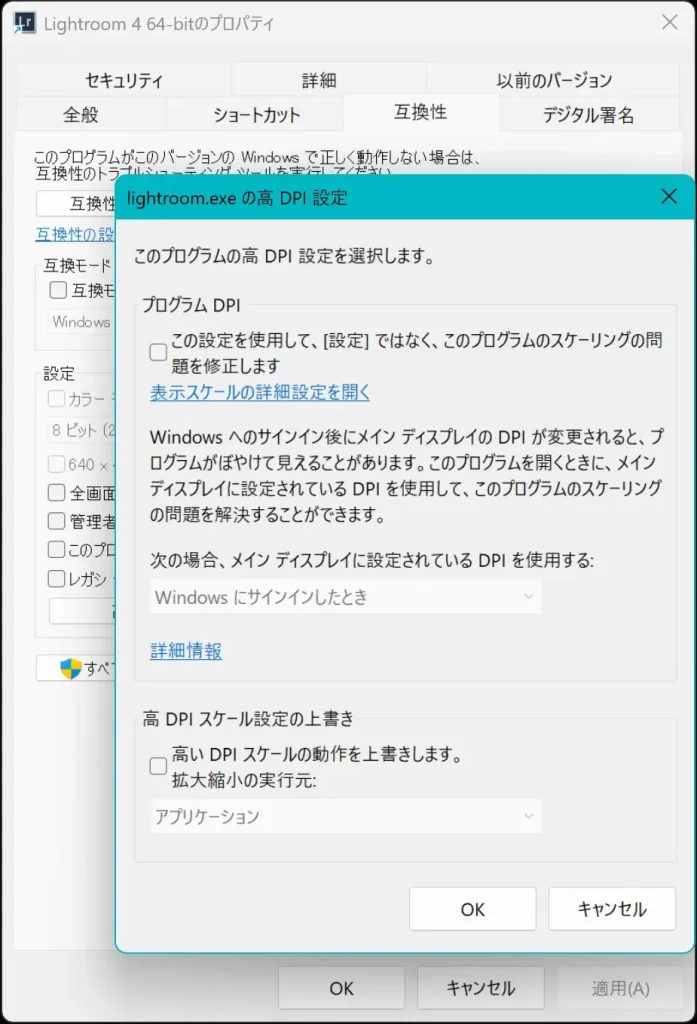
Task: Toggle the 管理者 run-as checkbox
Action: pyautogui.click(x=58, y=521)
